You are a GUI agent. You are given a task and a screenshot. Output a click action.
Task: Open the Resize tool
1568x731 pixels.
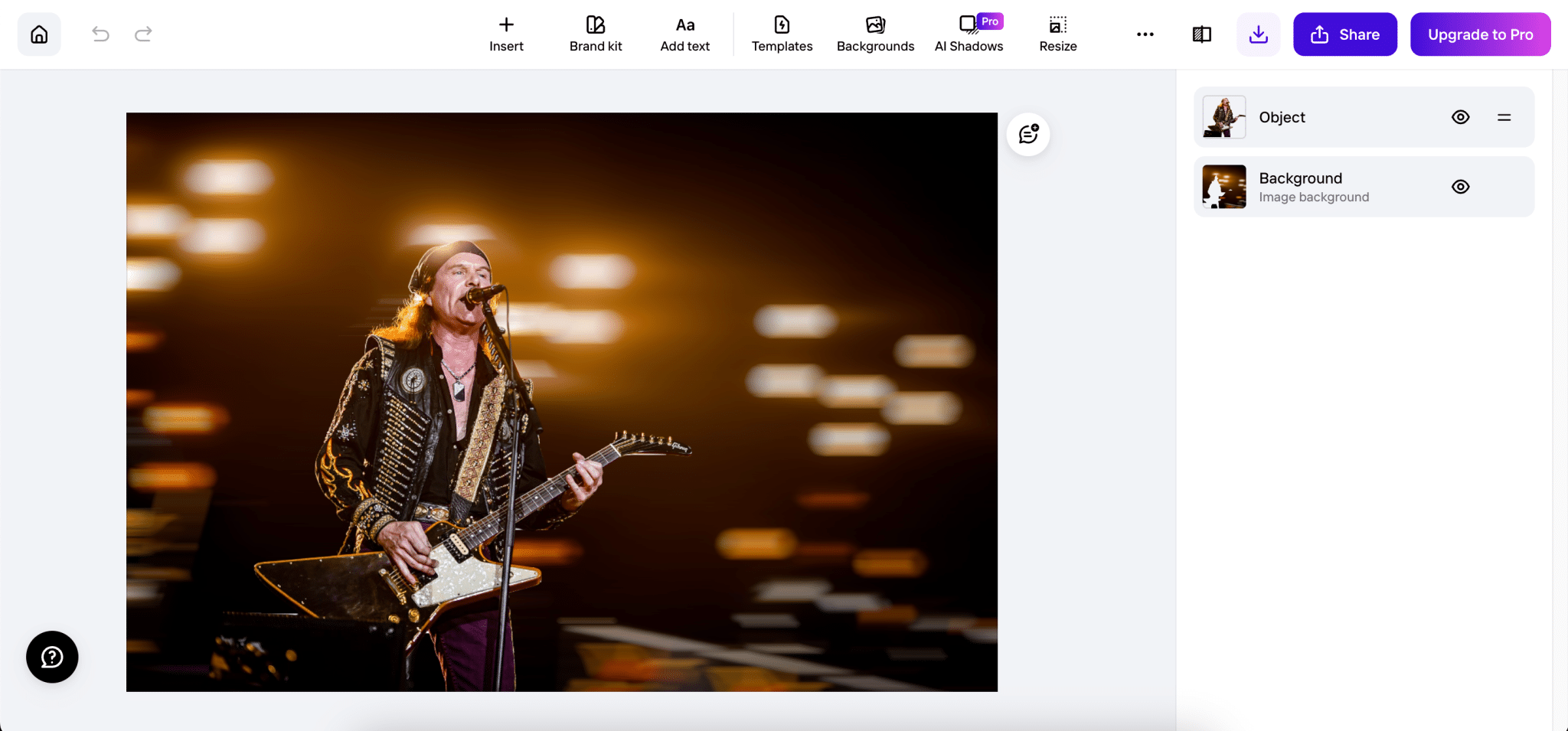tap(1057, 34)
